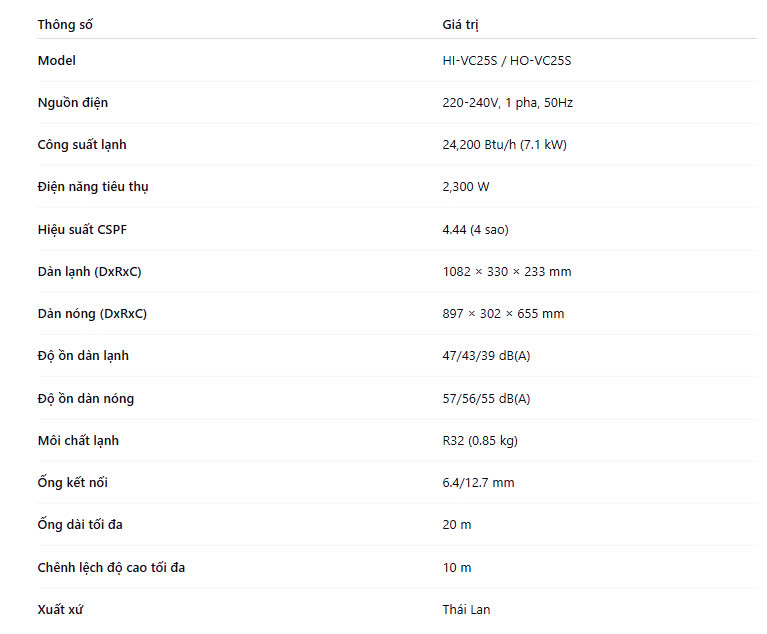The image size is (767, 634).
Task: Select the model value HI-VC25S / HO-VC25S
Action: point(506,61)
